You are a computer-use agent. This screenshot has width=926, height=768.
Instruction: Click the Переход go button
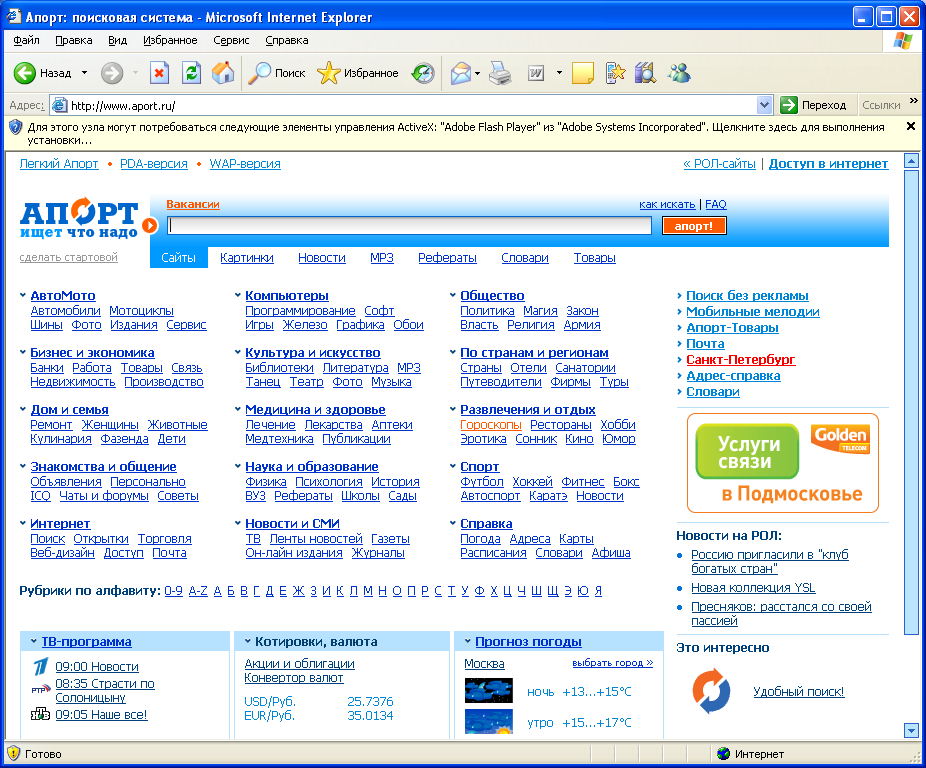813,105
